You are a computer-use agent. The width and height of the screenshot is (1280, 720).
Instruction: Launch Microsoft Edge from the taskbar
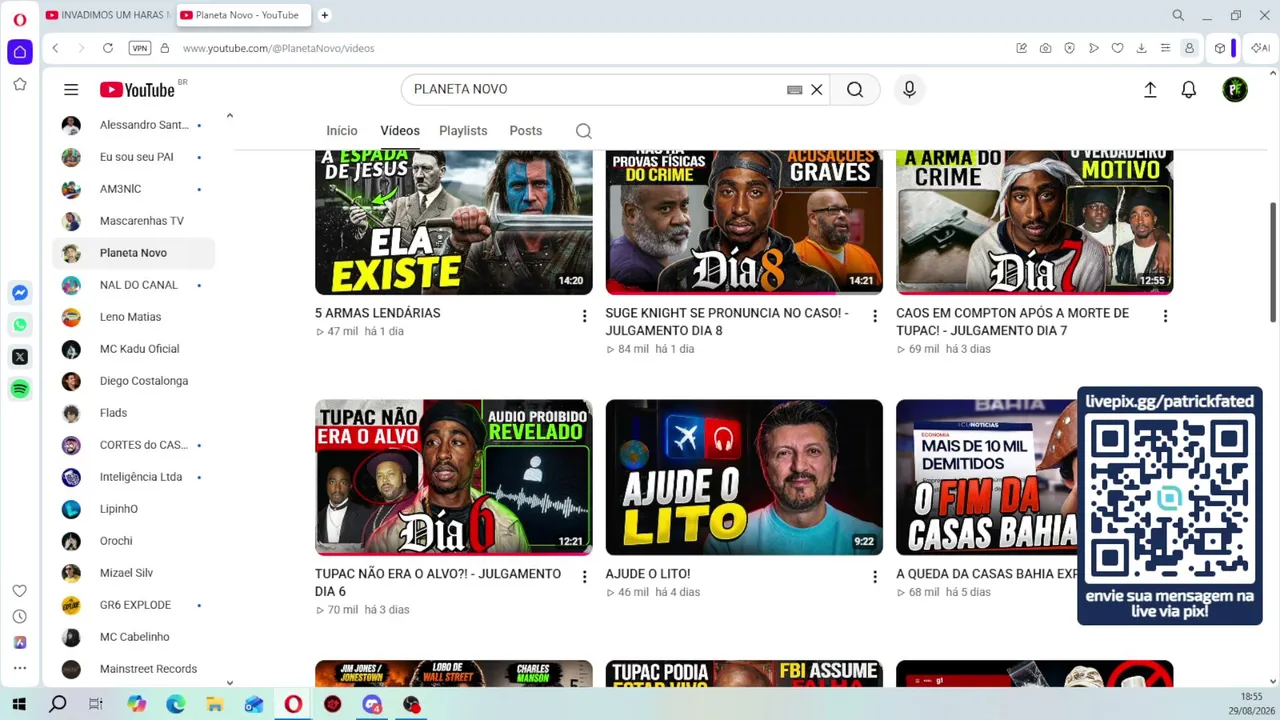176,705
